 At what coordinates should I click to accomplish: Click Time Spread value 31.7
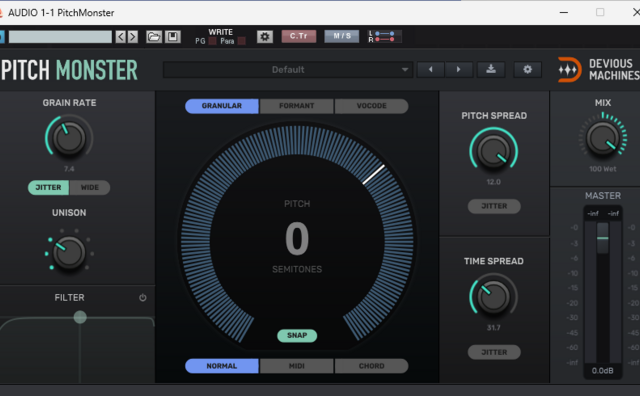pos(493,328)
